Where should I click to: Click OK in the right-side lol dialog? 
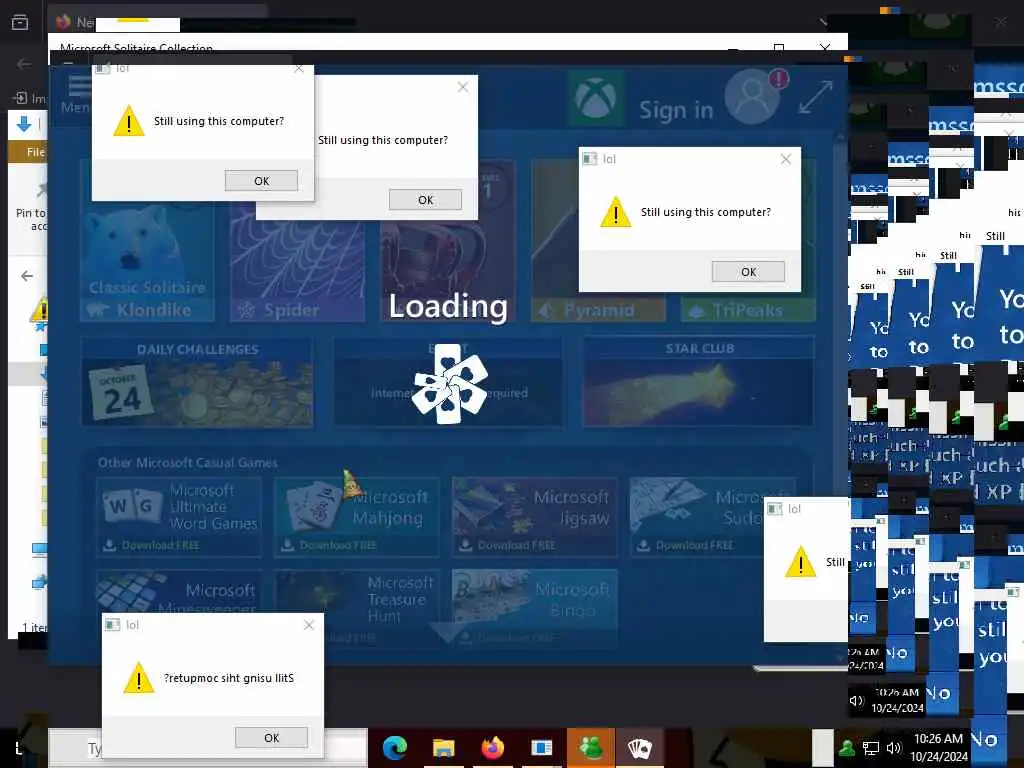tap(748, 272)
